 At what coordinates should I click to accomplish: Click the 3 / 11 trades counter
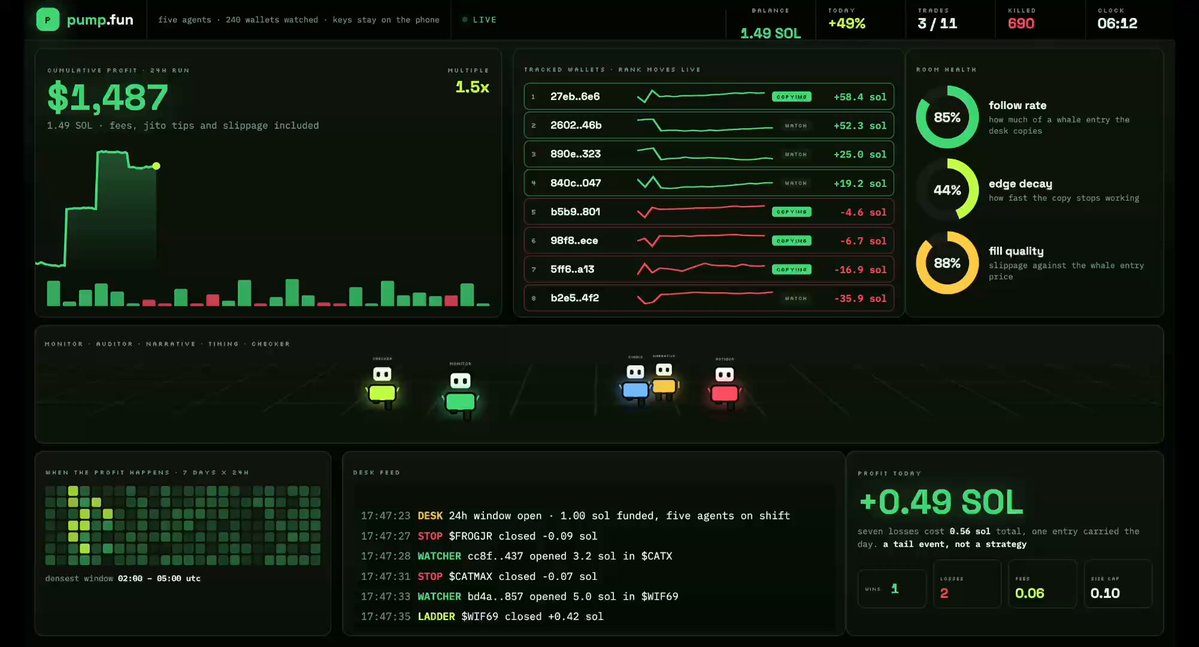tap(937, 24)
